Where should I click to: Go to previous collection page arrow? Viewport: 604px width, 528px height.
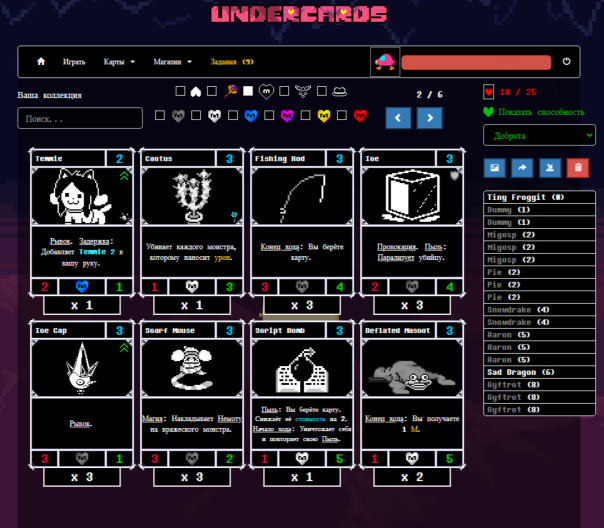coord(398,118)
